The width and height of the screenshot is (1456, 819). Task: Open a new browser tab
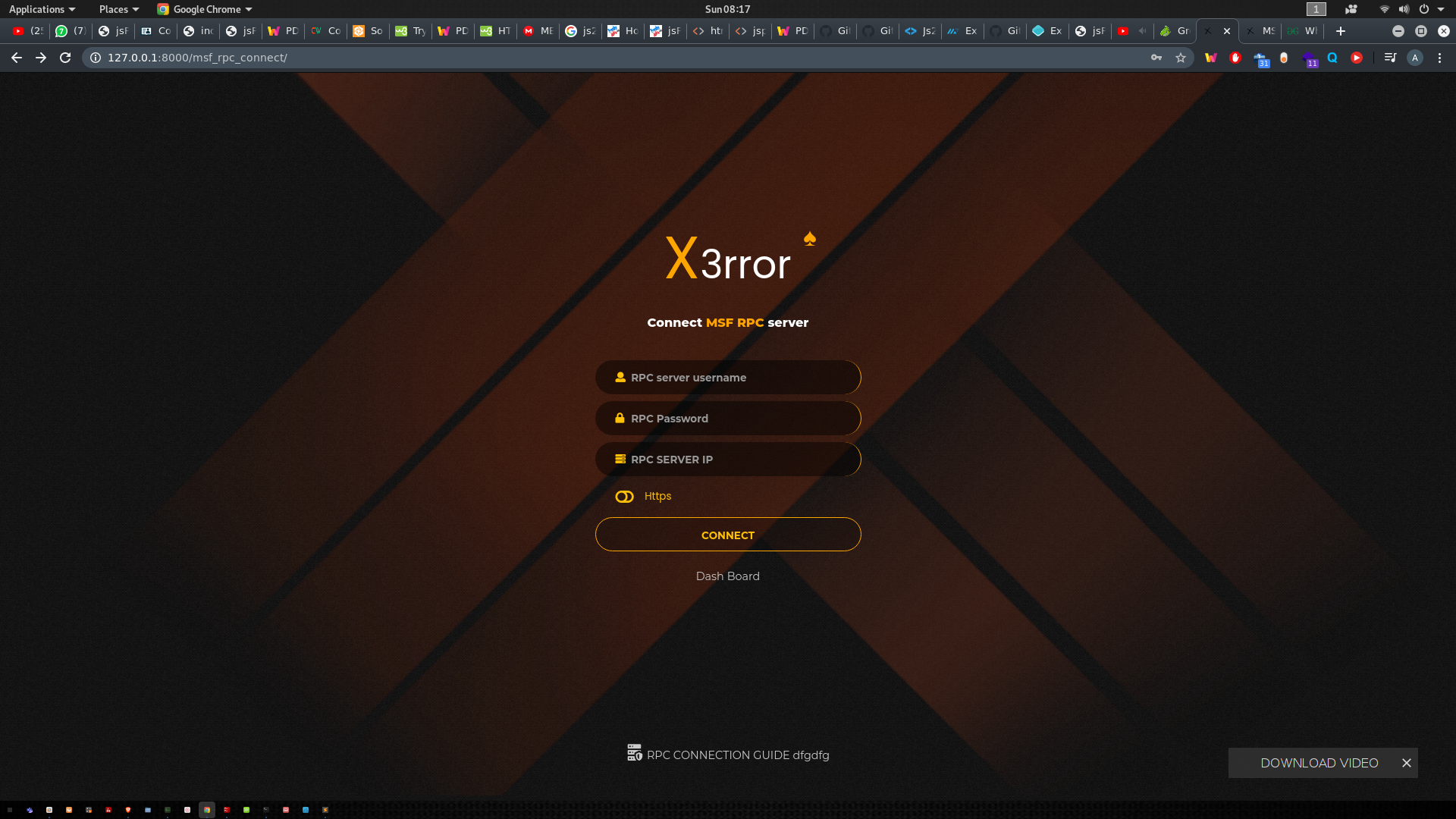click(1340, 31)
